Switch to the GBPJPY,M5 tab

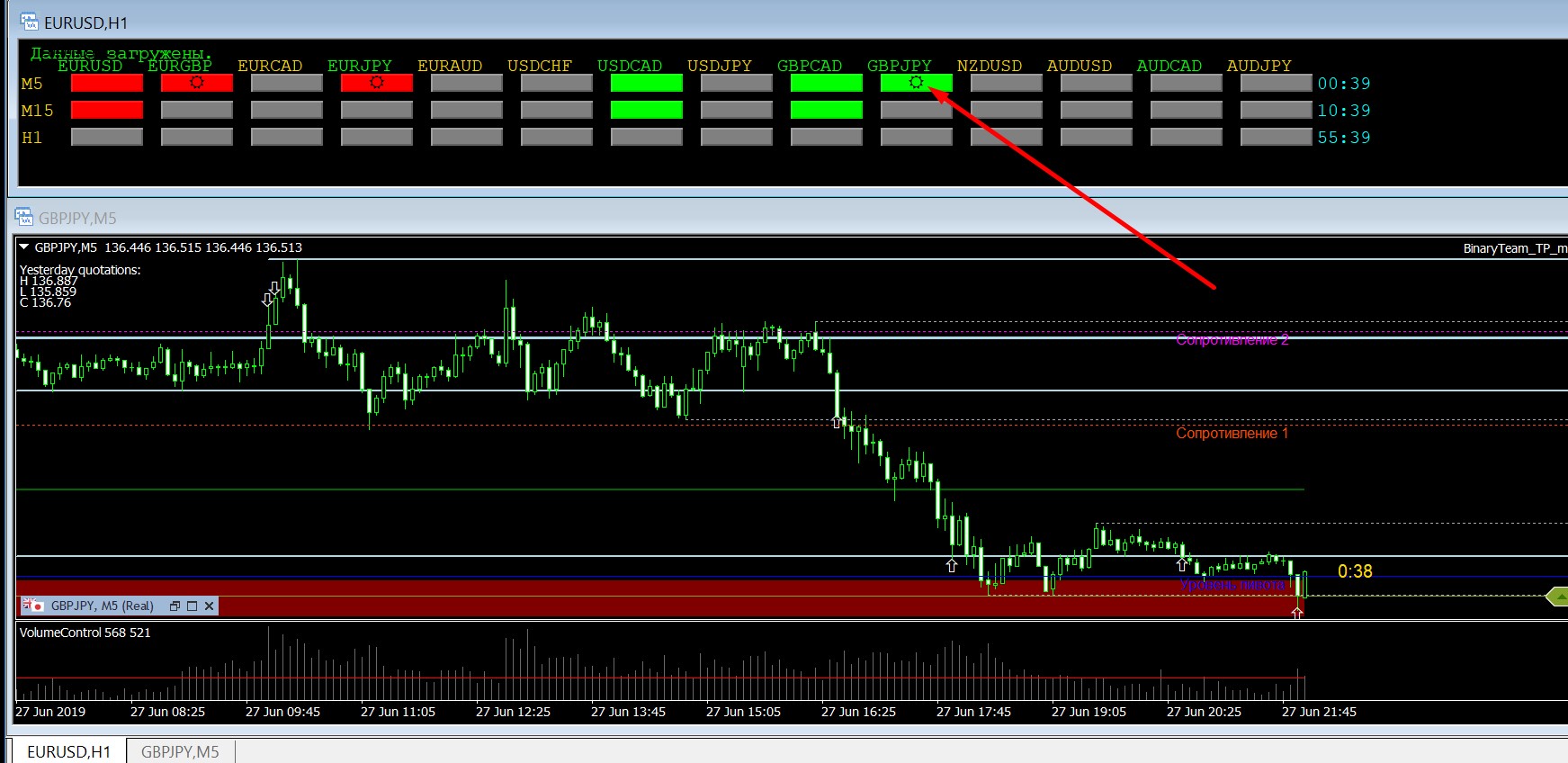(180, 751)
